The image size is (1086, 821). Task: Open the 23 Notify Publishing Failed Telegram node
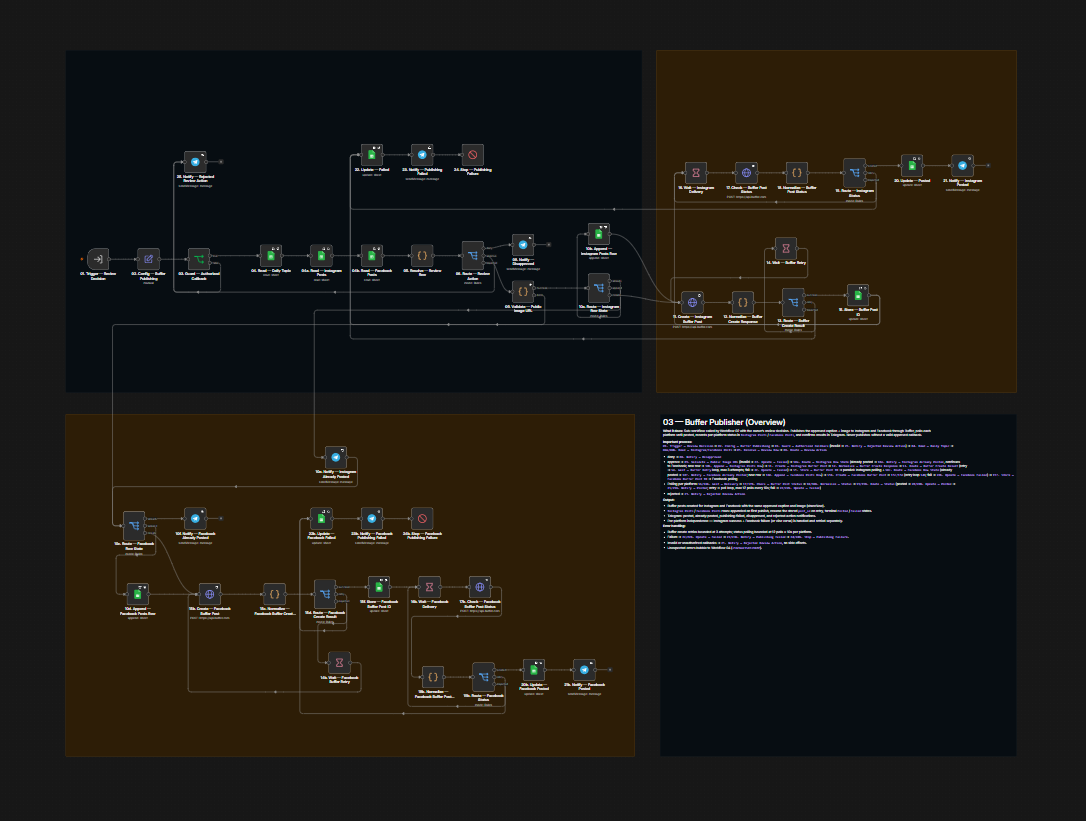(x=422, y=155)
